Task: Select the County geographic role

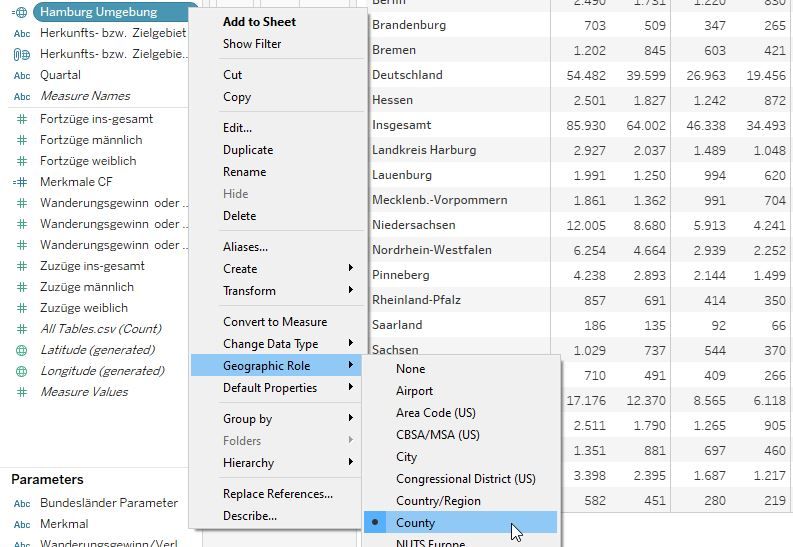Action: [x=415, y=523]
